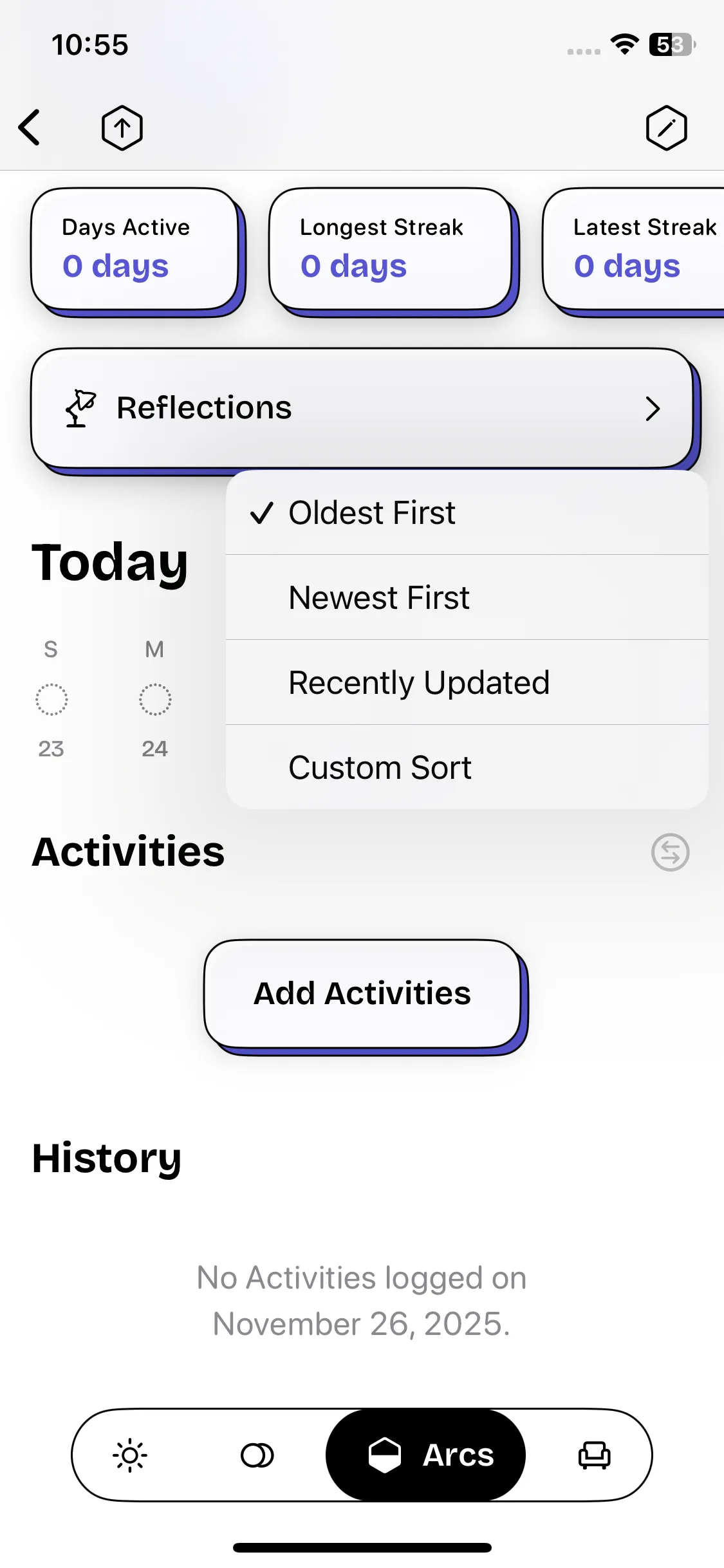Image resolution: width=724 pixels, height=1568 pixels.
Task: Open the Longest Streak stat card
Action: (390, 249)
